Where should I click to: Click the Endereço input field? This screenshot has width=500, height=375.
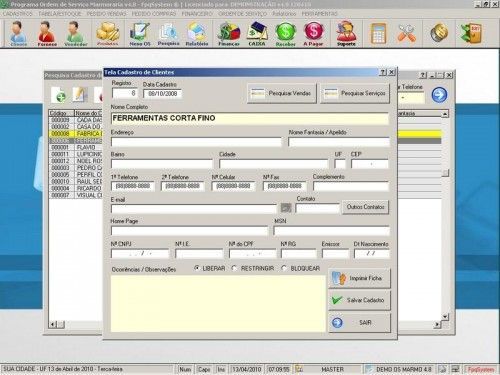tap(196, 142)
